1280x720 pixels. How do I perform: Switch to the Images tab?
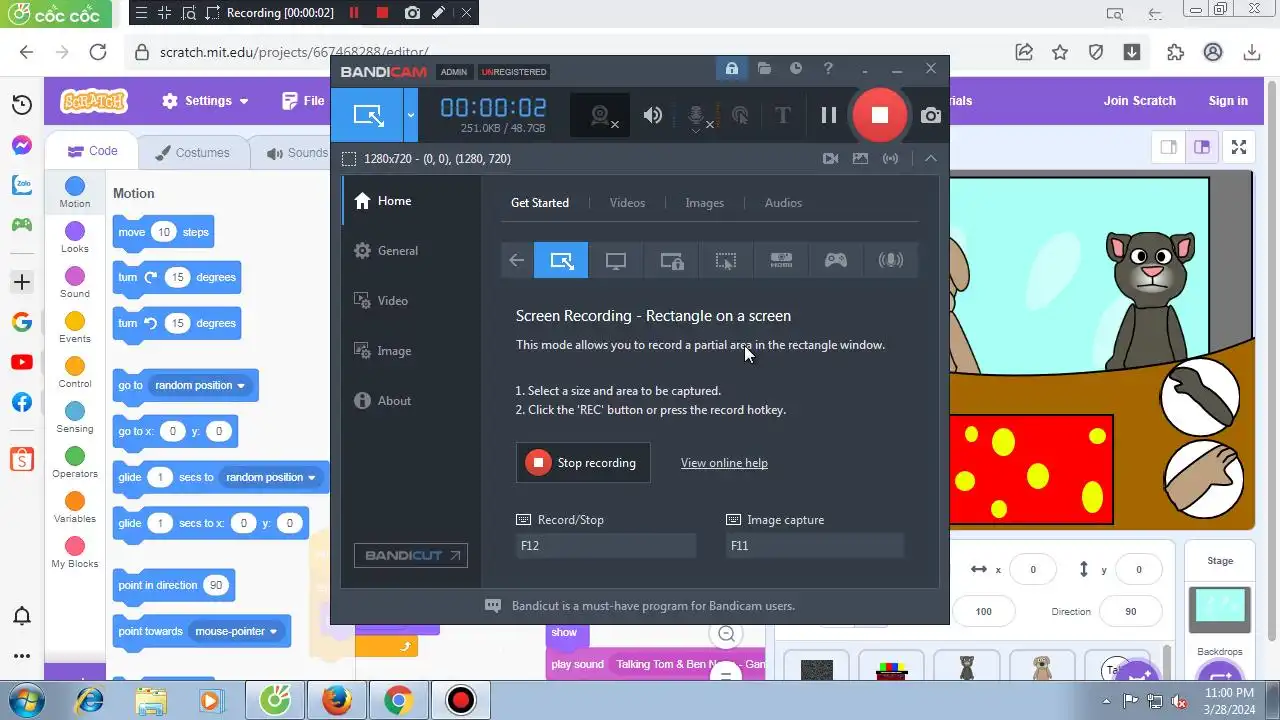[704, 203]
